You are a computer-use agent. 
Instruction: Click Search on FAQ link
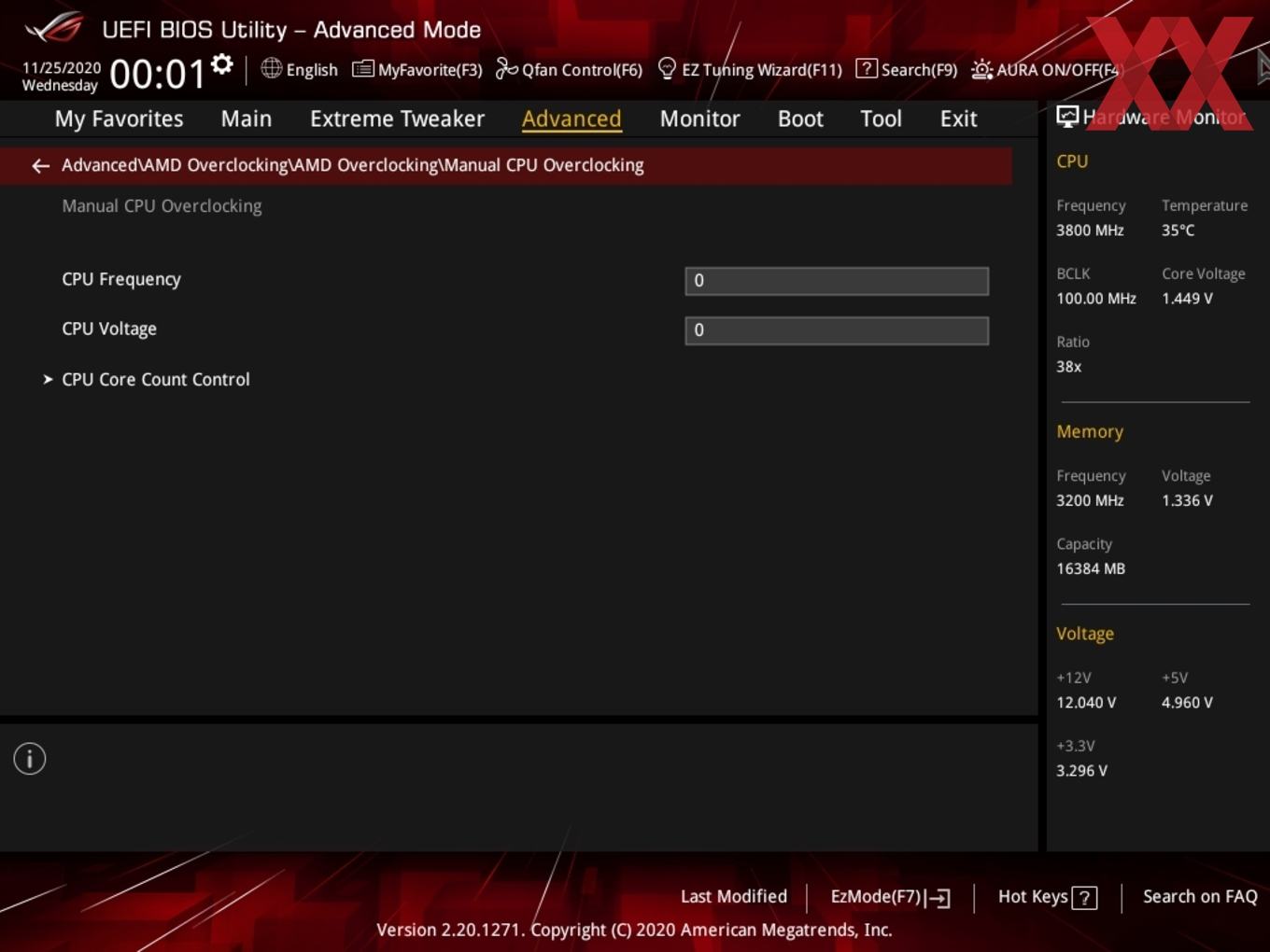(1200, 896)
